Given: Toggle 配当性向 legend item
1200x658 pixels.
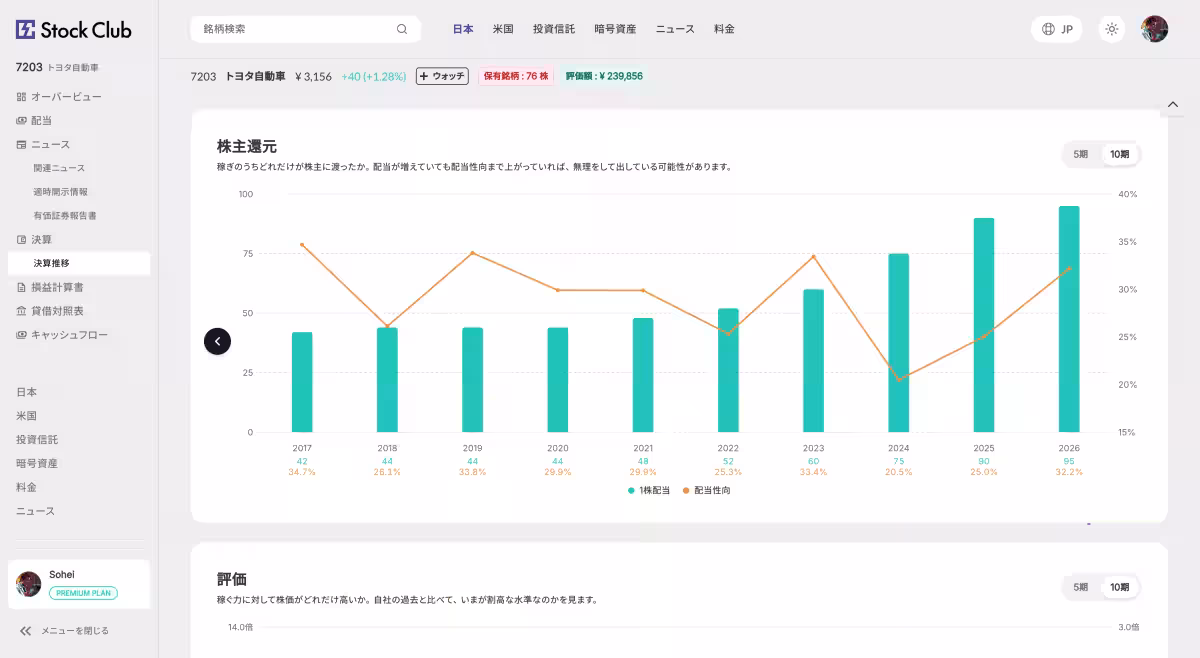Looking at the screenshot, I should 707,490.
